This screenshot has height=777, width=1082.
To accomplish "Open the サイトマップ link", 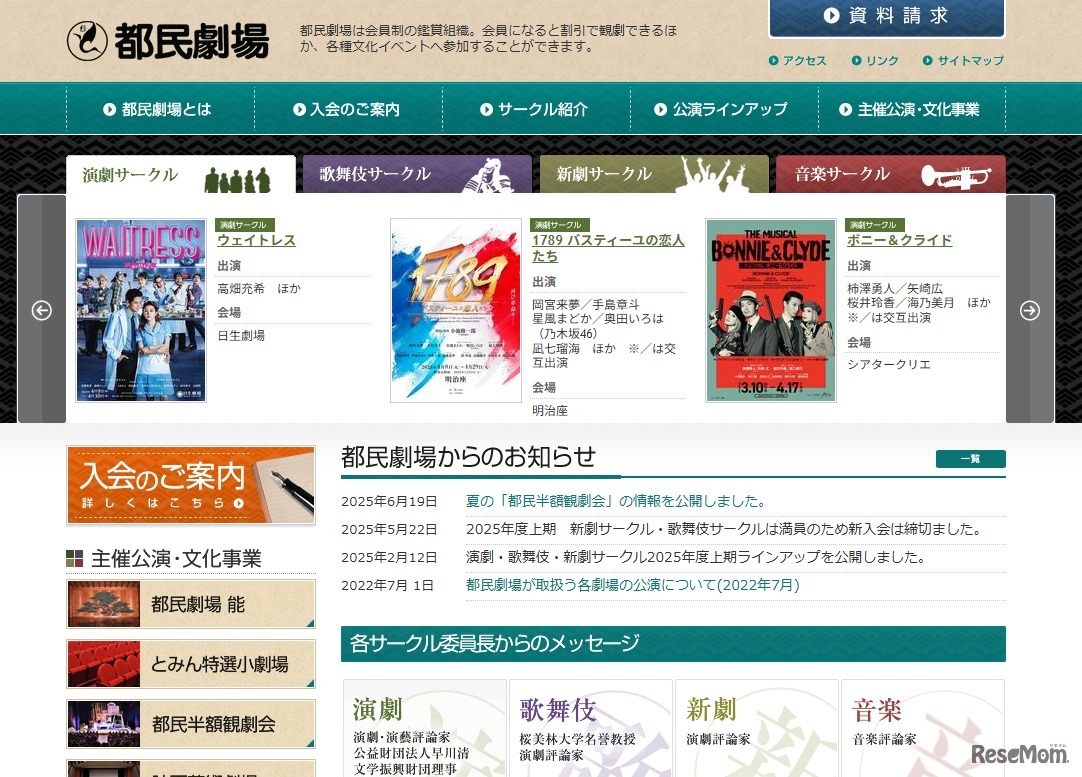I will pyautogui.click(x=963, y=61).
